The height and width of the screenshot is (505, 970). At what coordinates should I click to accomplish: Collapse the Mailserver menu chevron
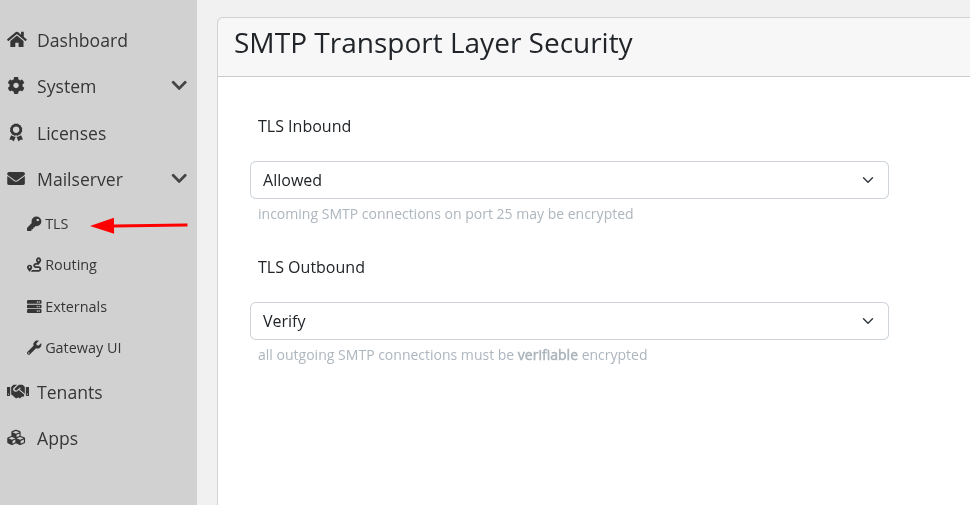pos(179,179)
